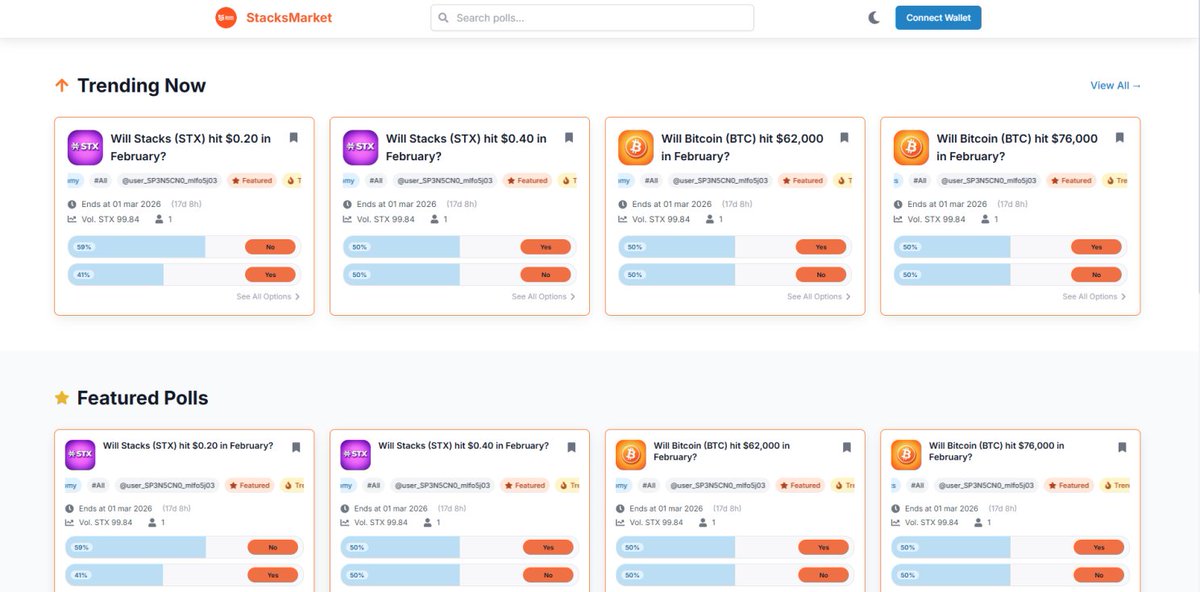Vote No on Trending STX $0.40 poll
Image resolution: width=1200 pixels, height=592 pixels.
546,274
